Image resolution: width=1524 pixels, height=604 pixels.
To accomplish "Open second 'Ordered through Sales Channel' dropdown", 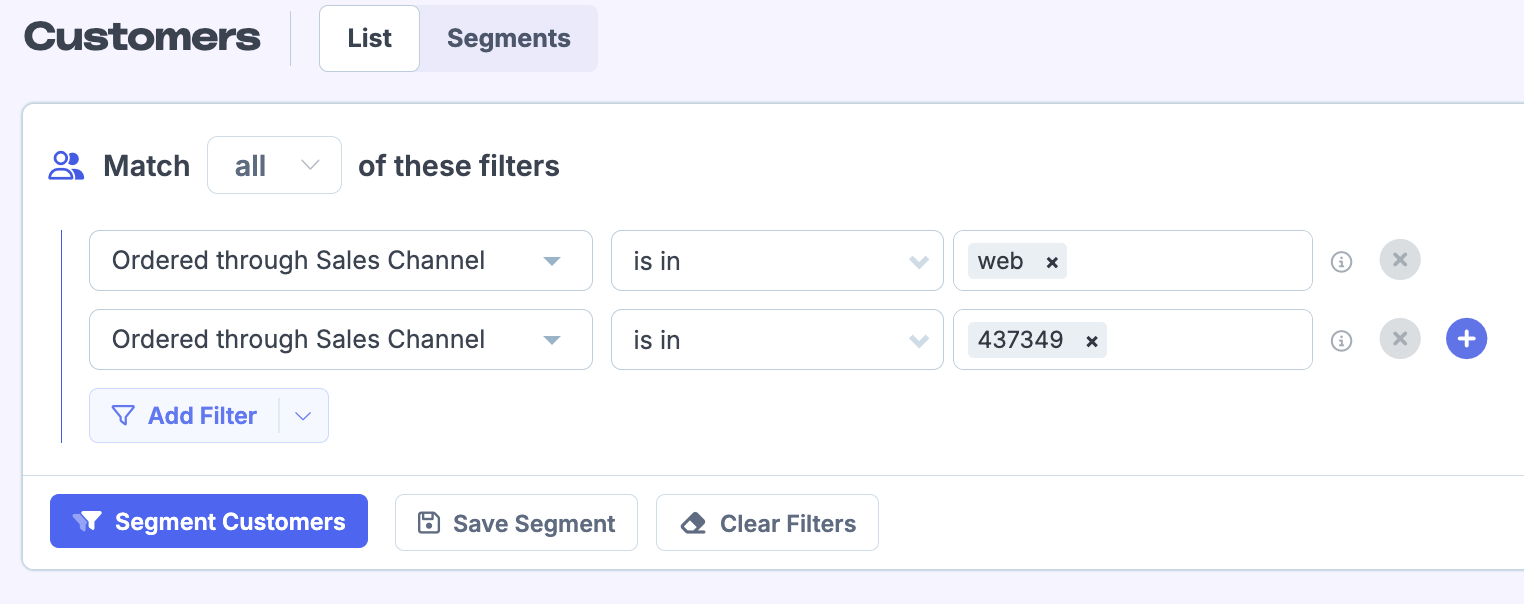I will click(x=340, y=340).
